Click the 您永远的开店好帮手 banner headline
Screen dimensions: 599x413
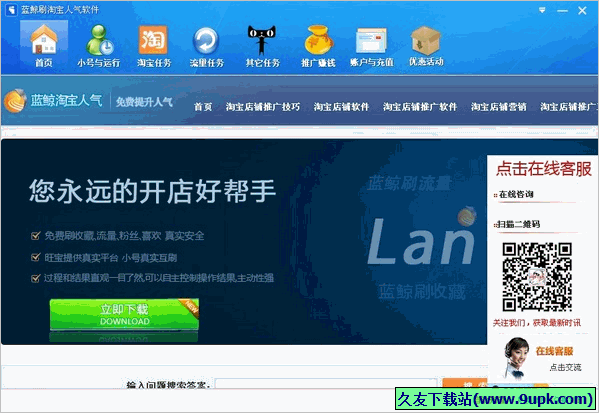coord(152,191)
